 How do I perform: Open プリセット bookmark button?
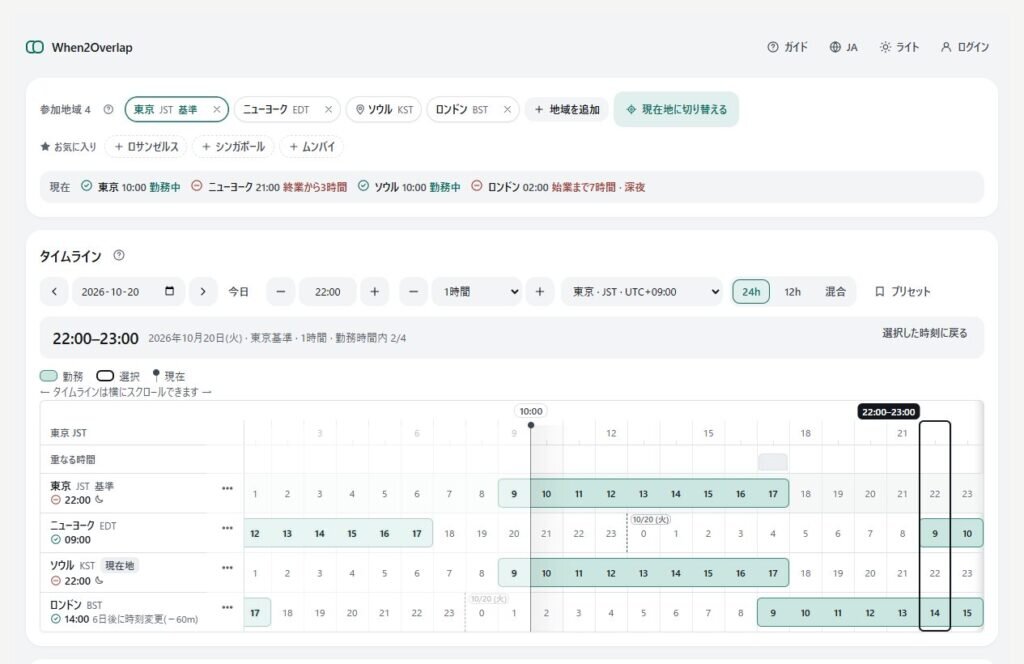click(902, 292)
